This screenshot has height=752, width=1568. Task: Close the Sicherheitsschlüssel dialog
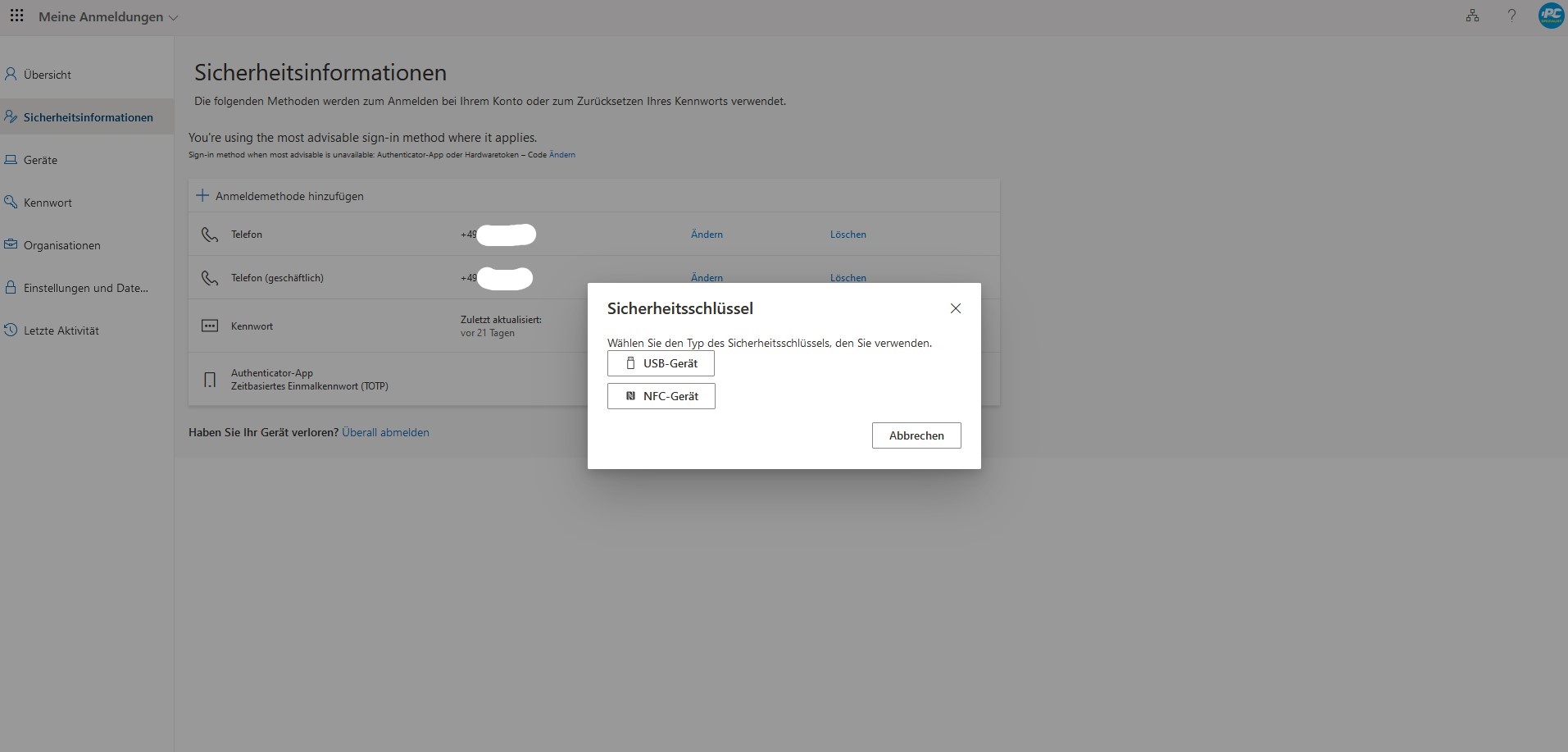coord(955,308)
